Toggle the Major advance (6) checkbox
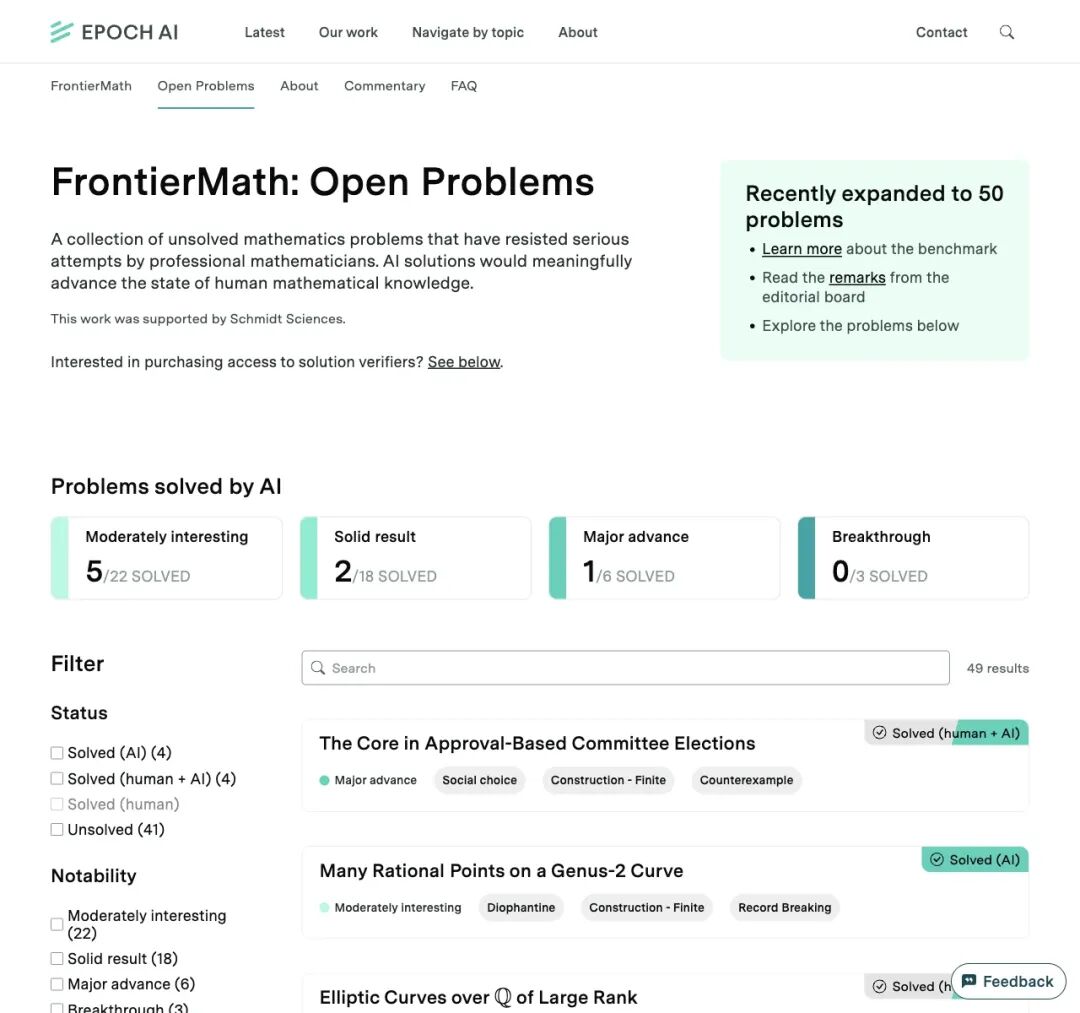The height and width of the screenshot is (1013, 1080). pos(56,983)
